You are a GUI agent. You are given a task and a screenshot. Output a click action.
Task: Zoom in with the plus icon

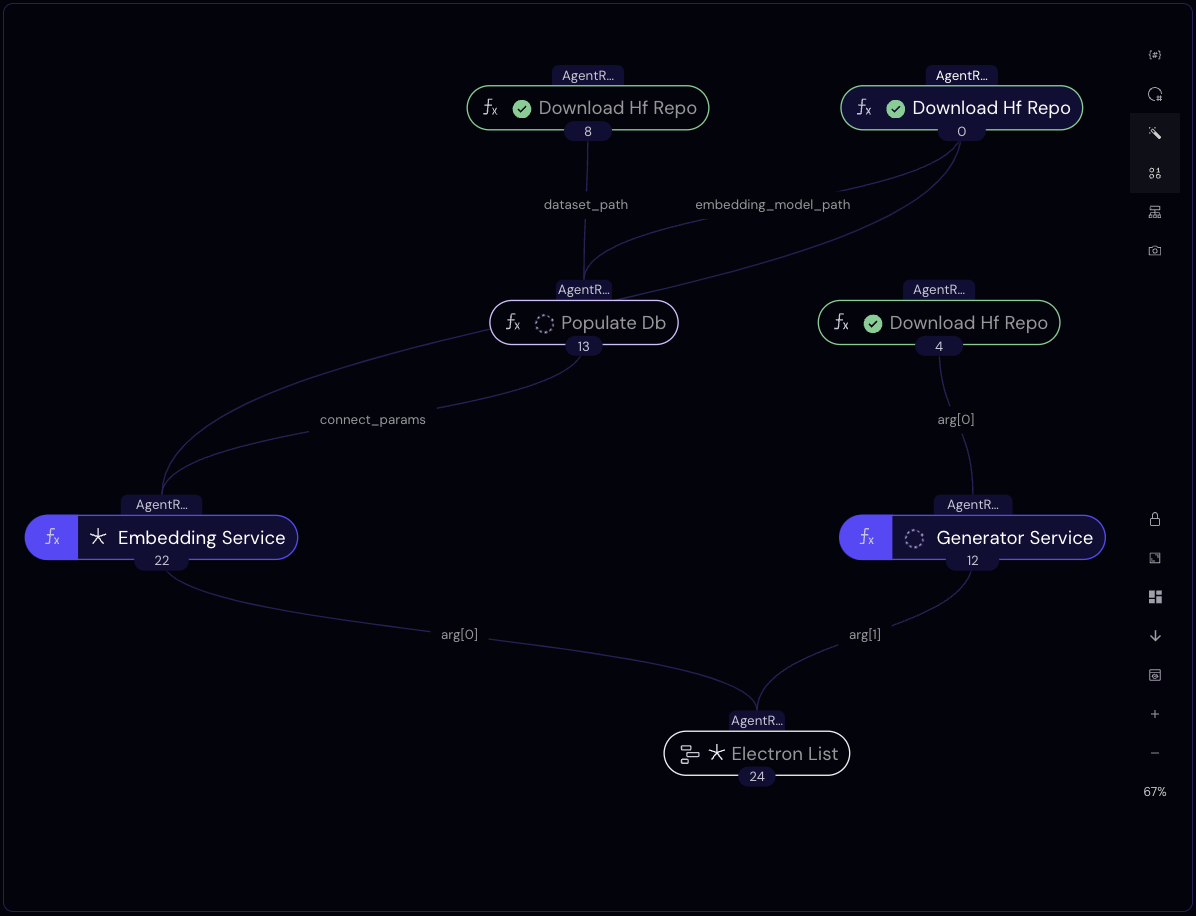tap(1154, 714)
